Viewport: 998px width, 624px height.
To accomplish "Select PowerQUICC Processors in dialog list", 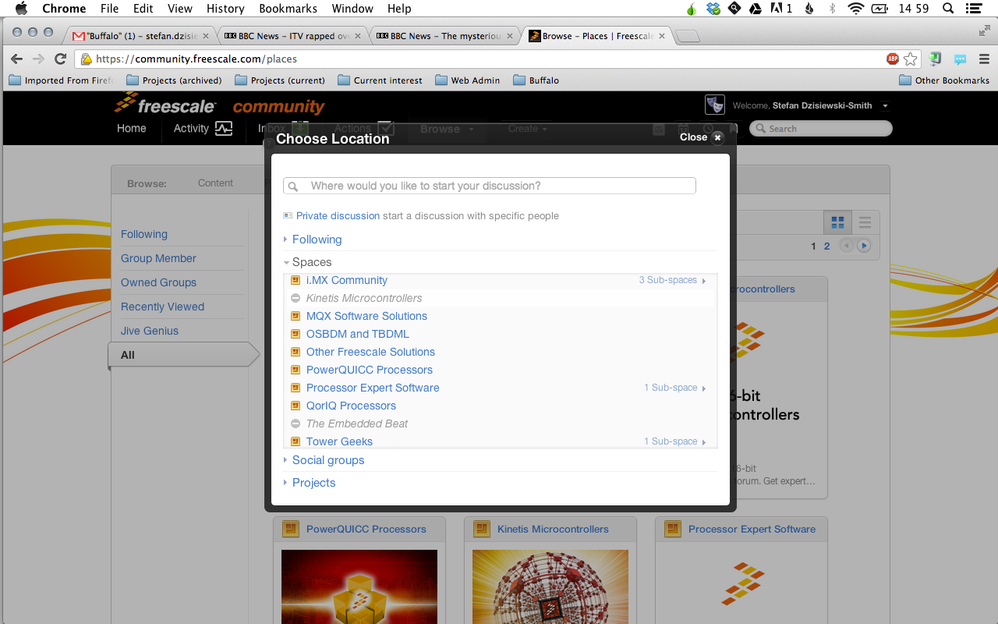I will 369,370.
